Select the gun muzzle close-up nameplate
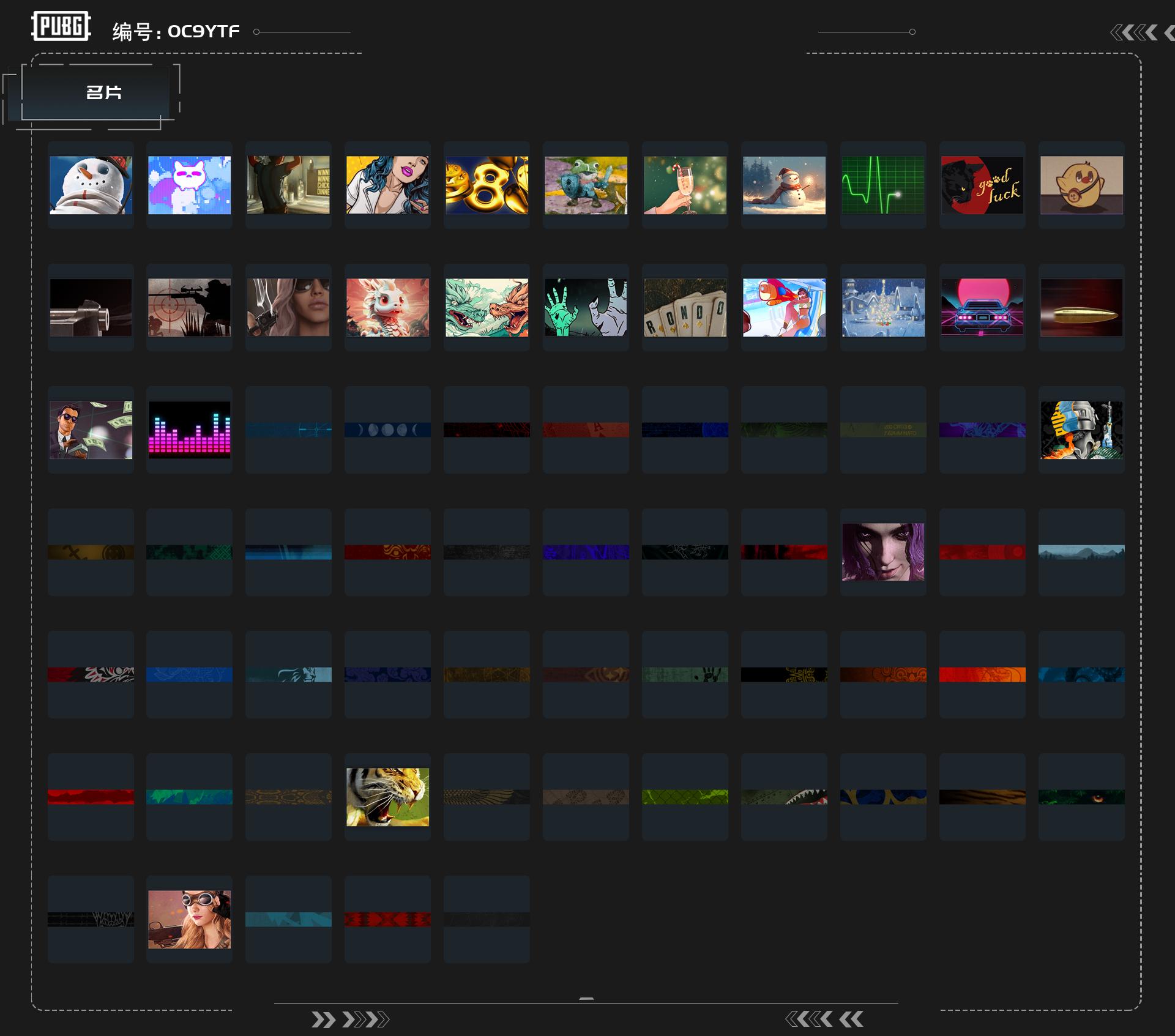 (x=91, y=307)
